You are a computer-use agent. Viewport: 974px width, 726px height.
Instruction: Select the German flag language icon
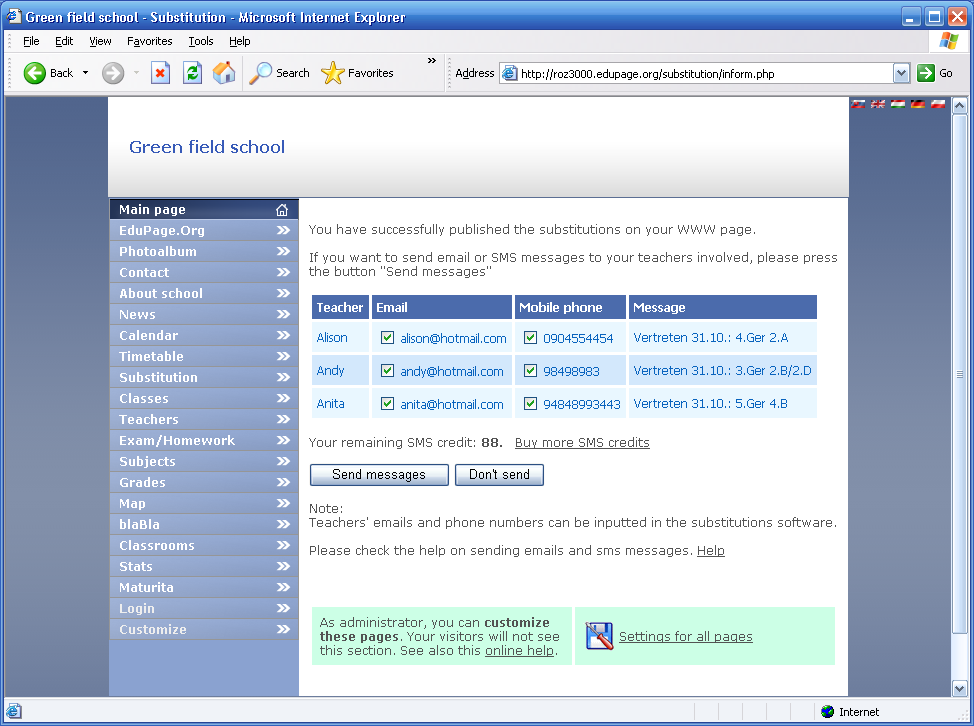click(x=917, y=104)
